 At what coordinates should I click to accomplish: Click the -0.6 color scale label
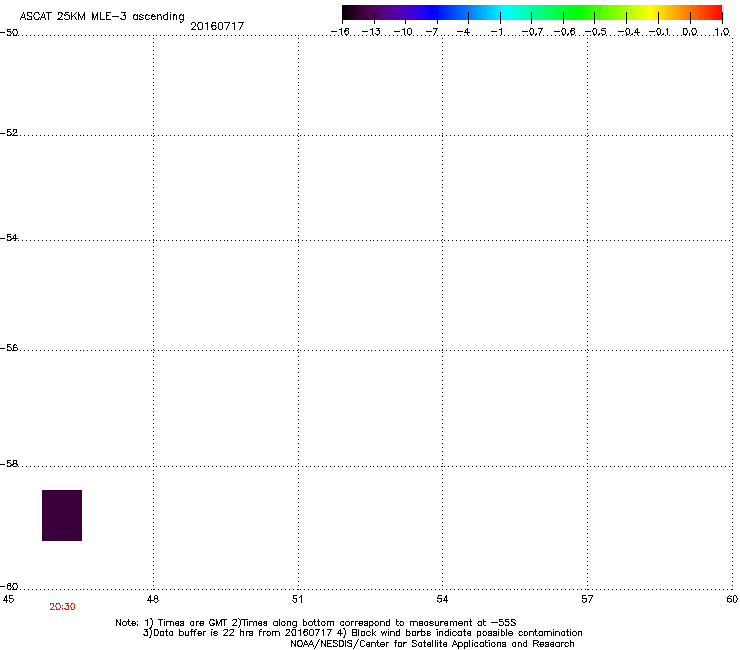564,32
